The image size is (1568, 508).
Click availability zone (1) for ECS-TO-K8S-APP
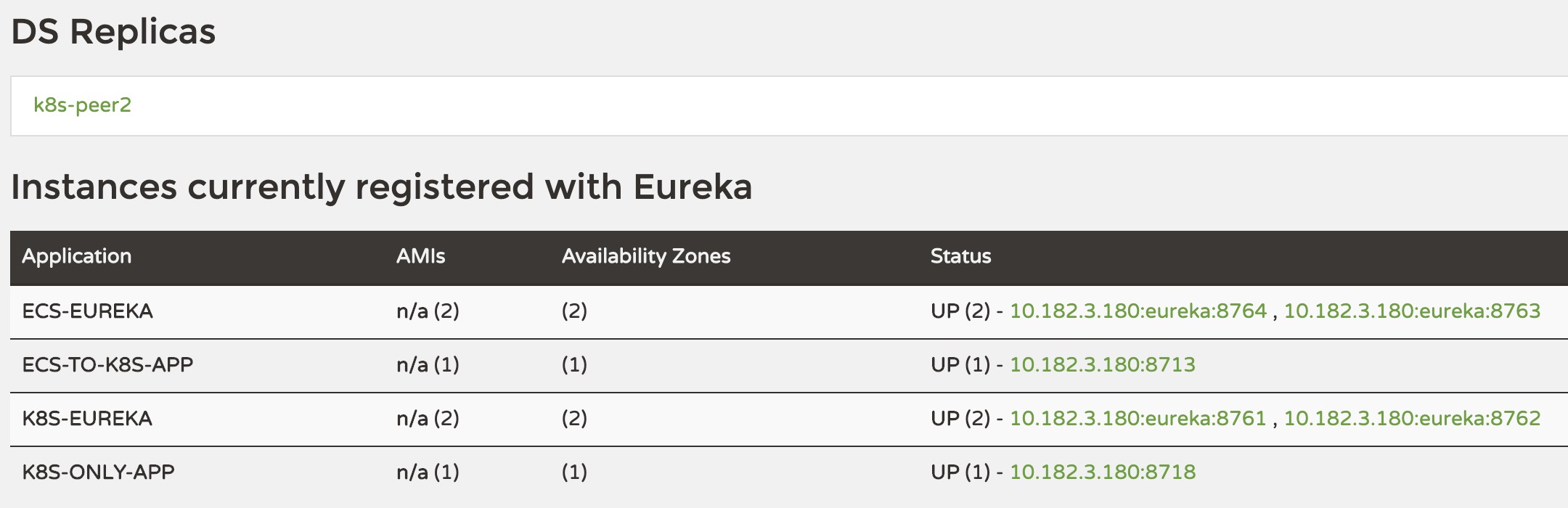coord(574,364)
